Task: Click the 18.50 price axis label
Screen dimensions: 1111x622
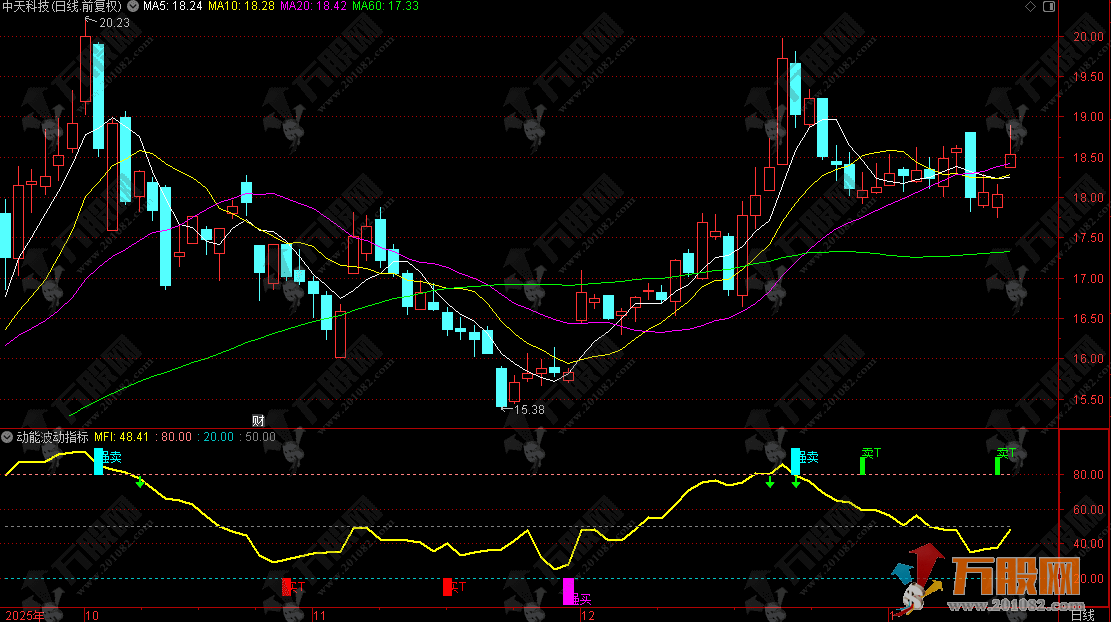Action: click(1088, 158)
